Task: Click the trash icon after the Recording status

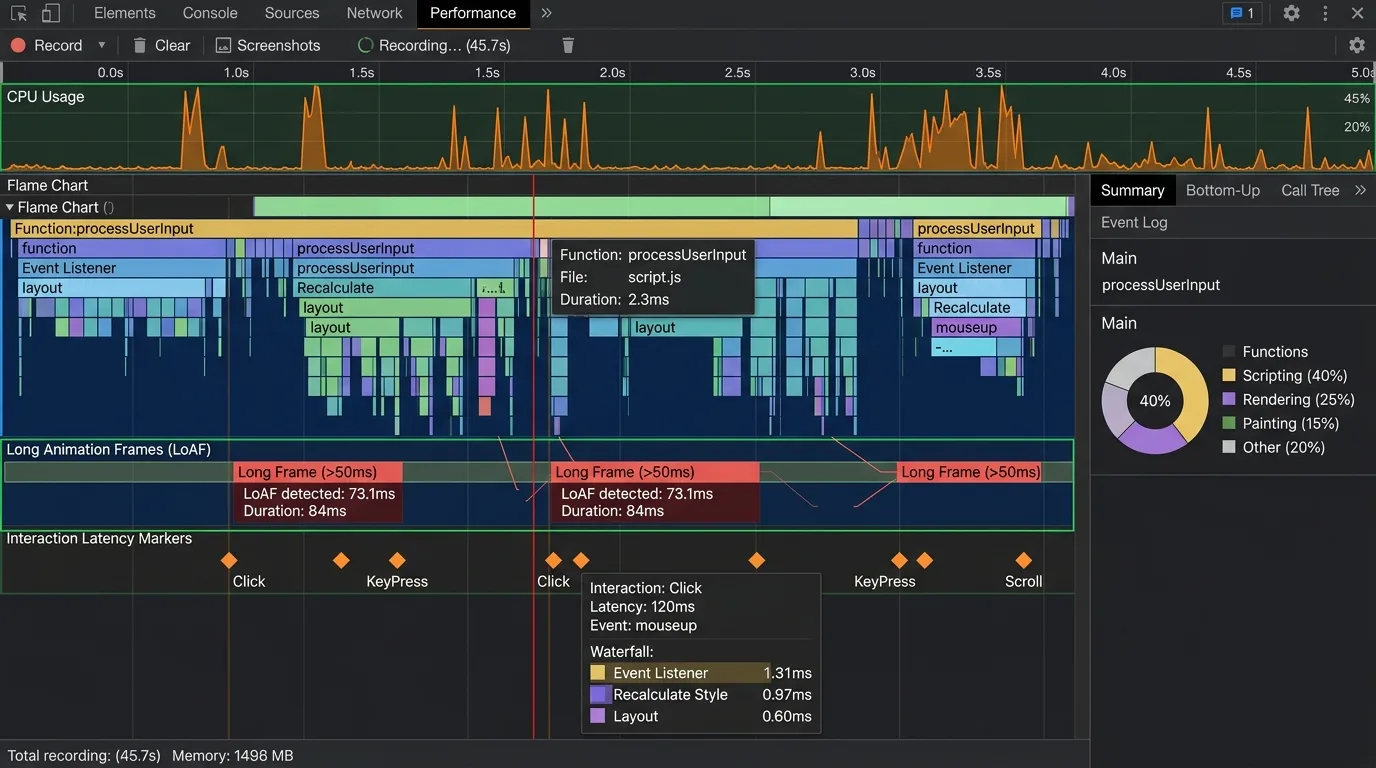Action: tap(568, 45)
